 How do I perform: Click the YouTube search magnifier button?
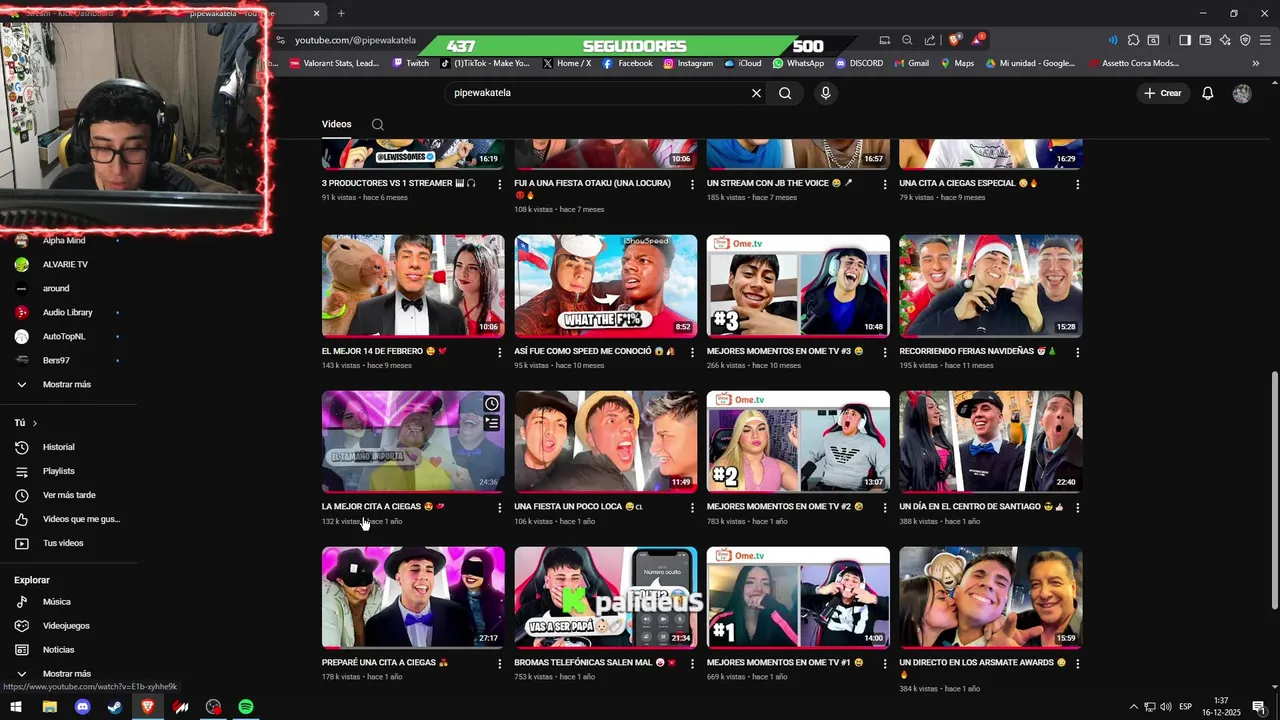[x=785, y=93]
